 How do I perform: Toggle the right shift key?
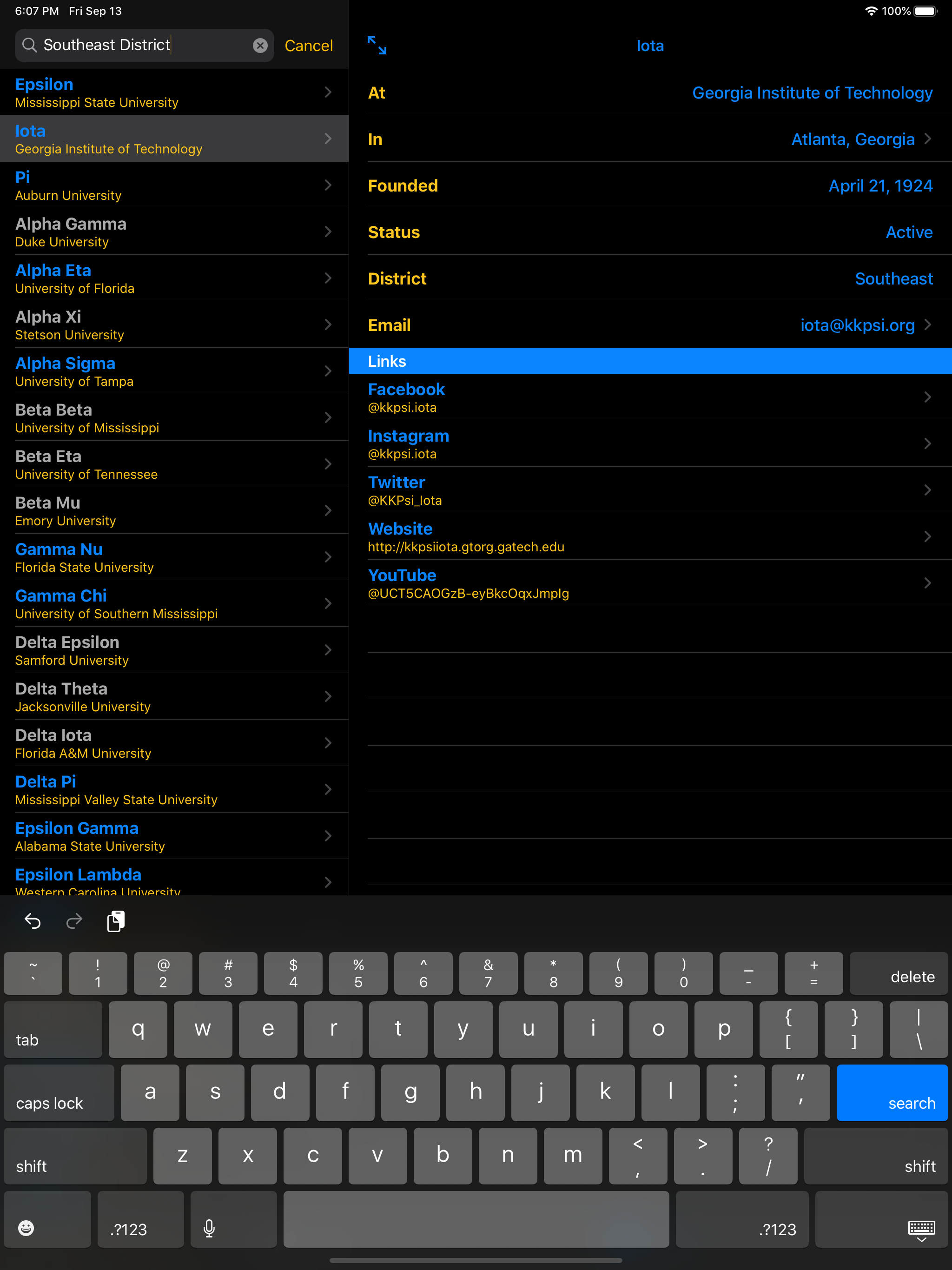(876, 1156)
